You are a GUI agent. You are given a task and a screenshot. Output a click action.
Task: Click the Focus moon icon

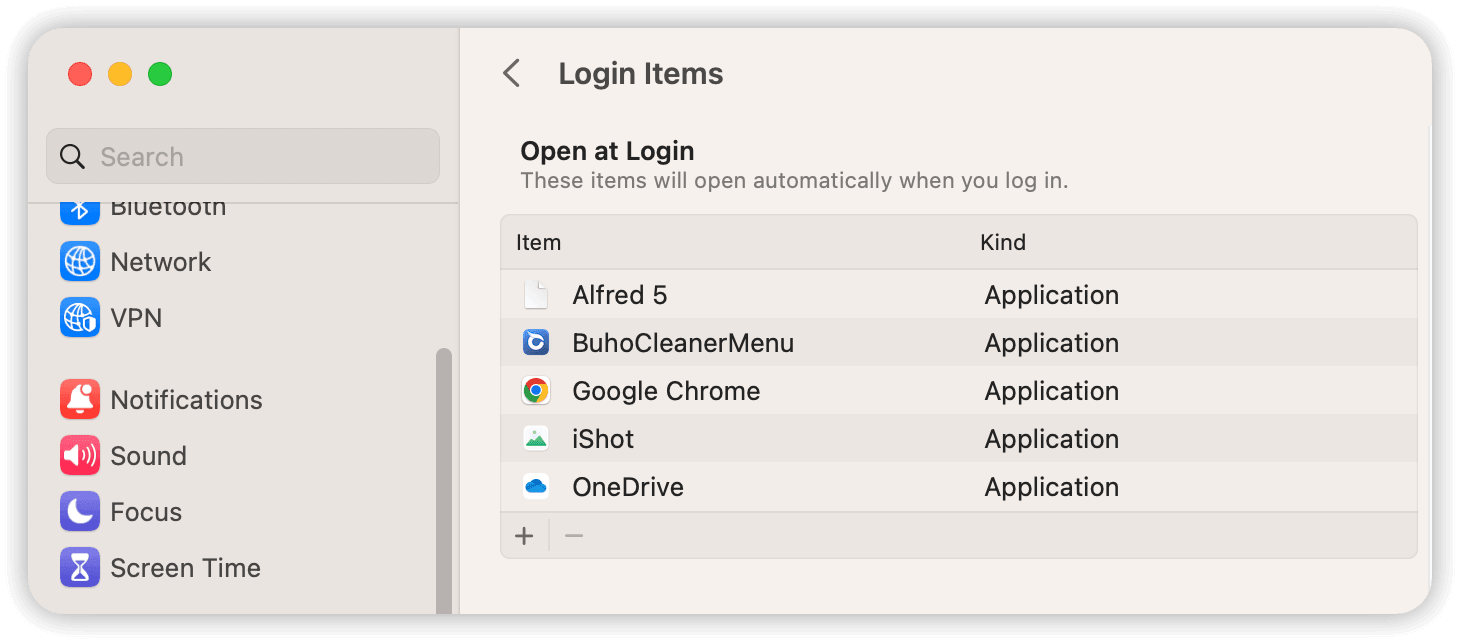tap(80, 512)
